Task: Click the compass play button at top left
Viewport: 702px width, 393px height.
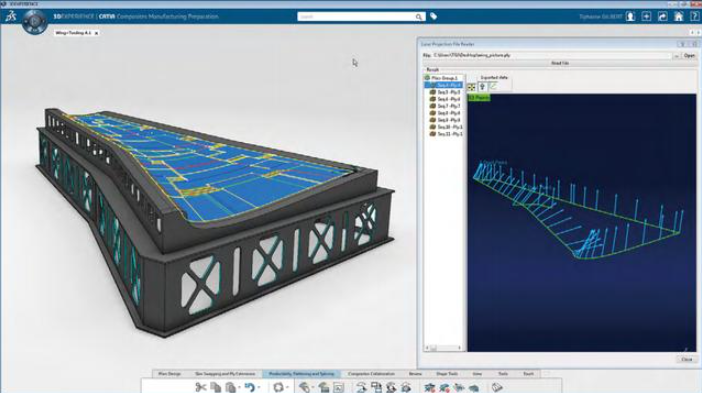Action: [34, 21]
